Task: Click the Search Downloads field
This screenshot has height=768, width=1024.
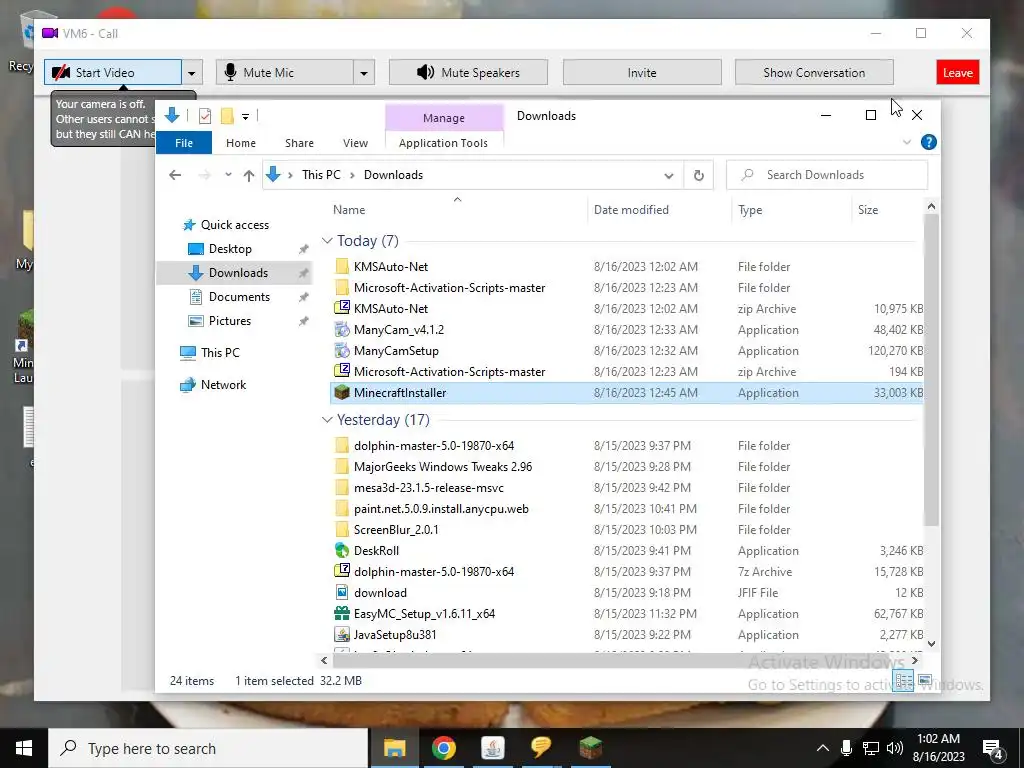Action: click(x=827, y=175)
